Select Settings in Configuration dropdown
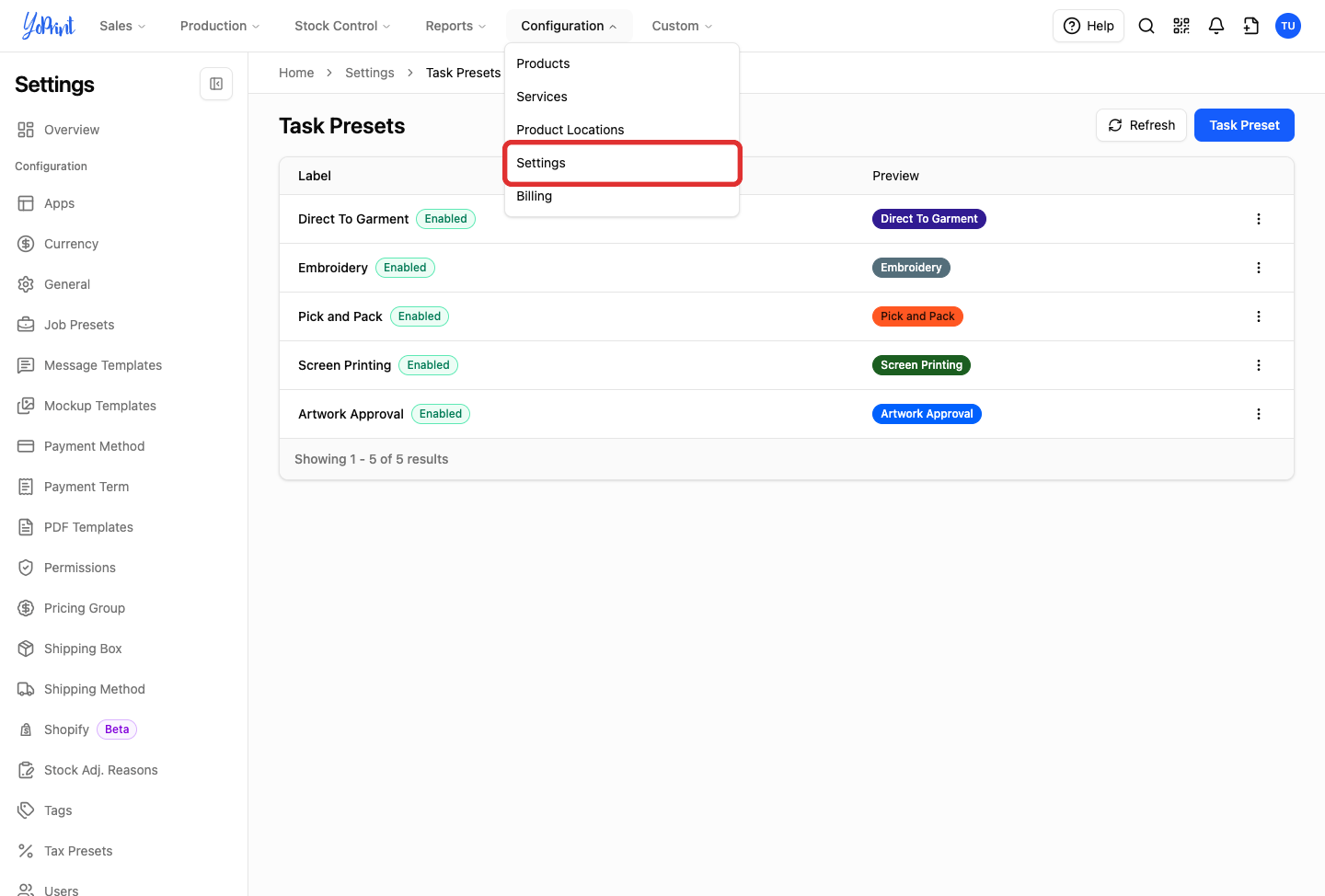This screenshot has width=1325, height=896. click(x=622, y=163)
